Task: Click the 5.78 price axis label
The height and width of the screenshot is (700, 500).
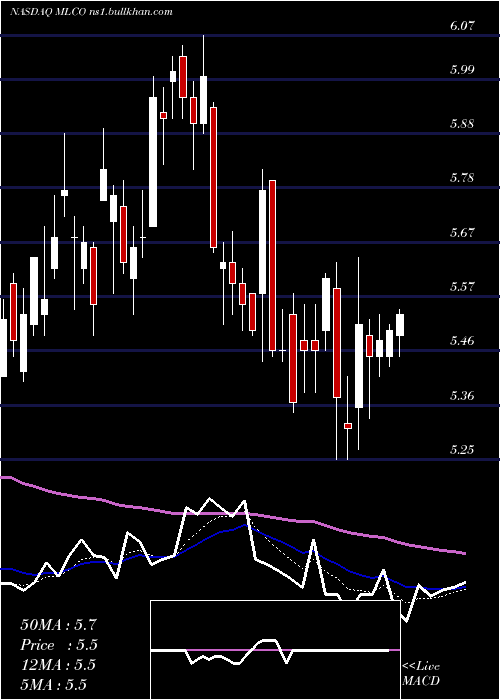Action: [x=462, y=178]
